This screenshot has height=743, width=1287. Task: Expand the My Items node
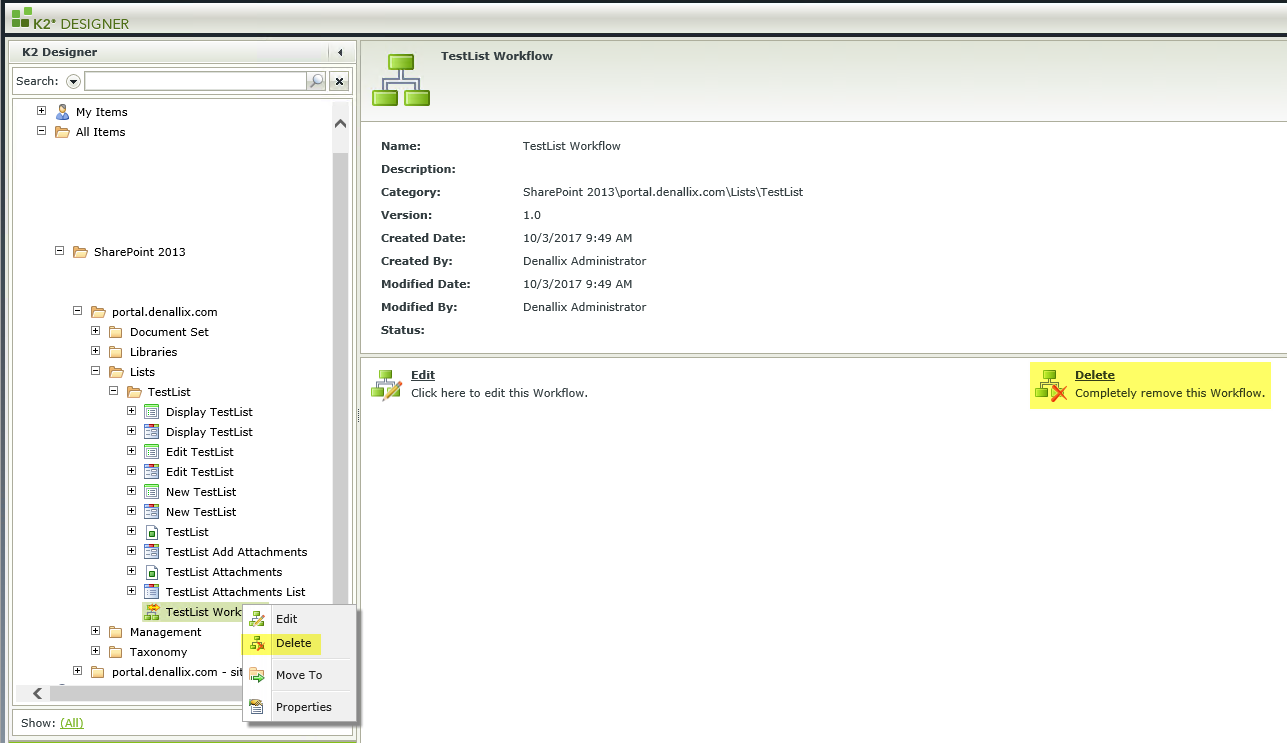pyautogui.click(x=41, y=111)
